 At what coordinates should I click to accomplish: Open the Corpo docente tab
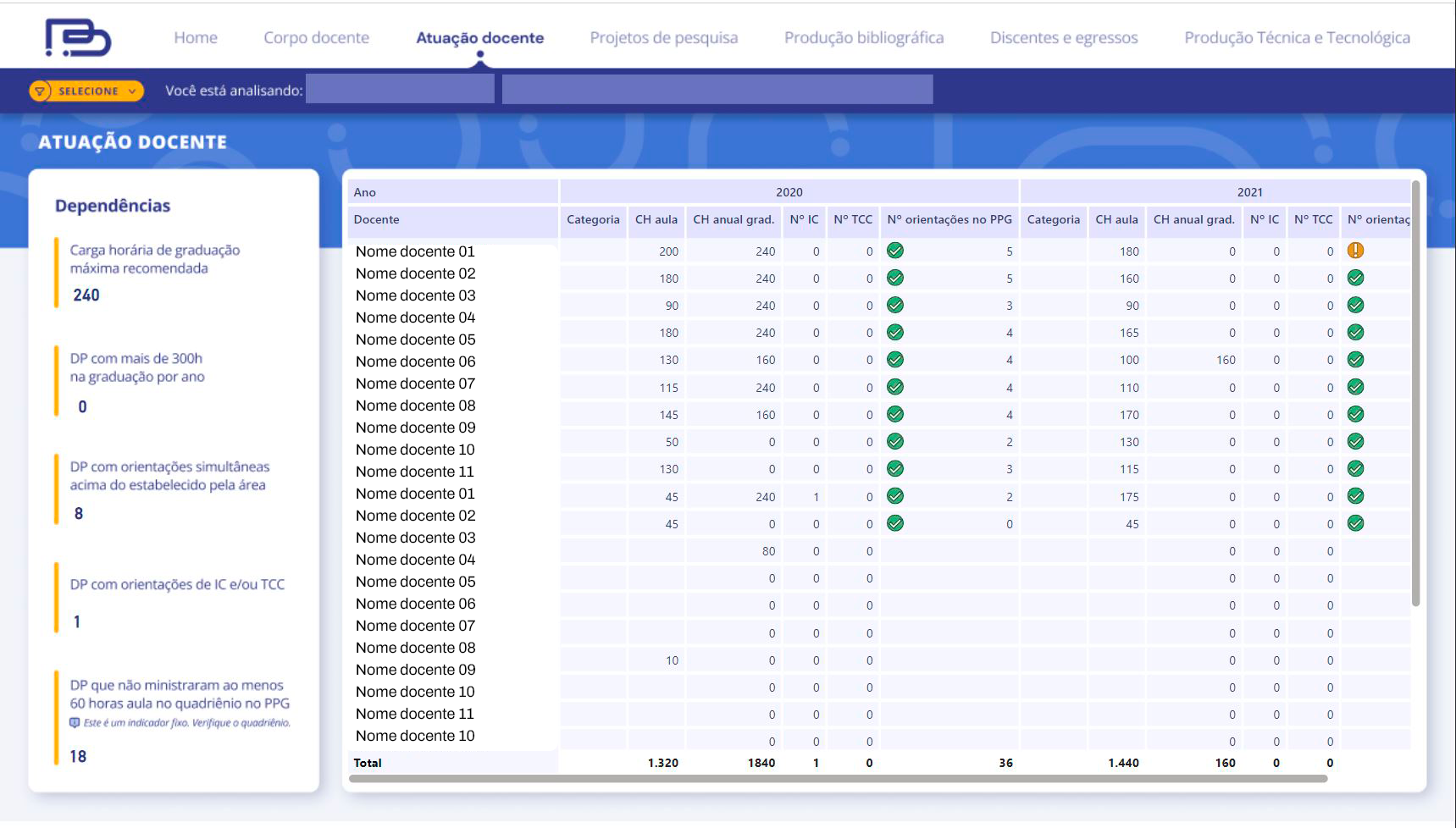tap(316, 37)
